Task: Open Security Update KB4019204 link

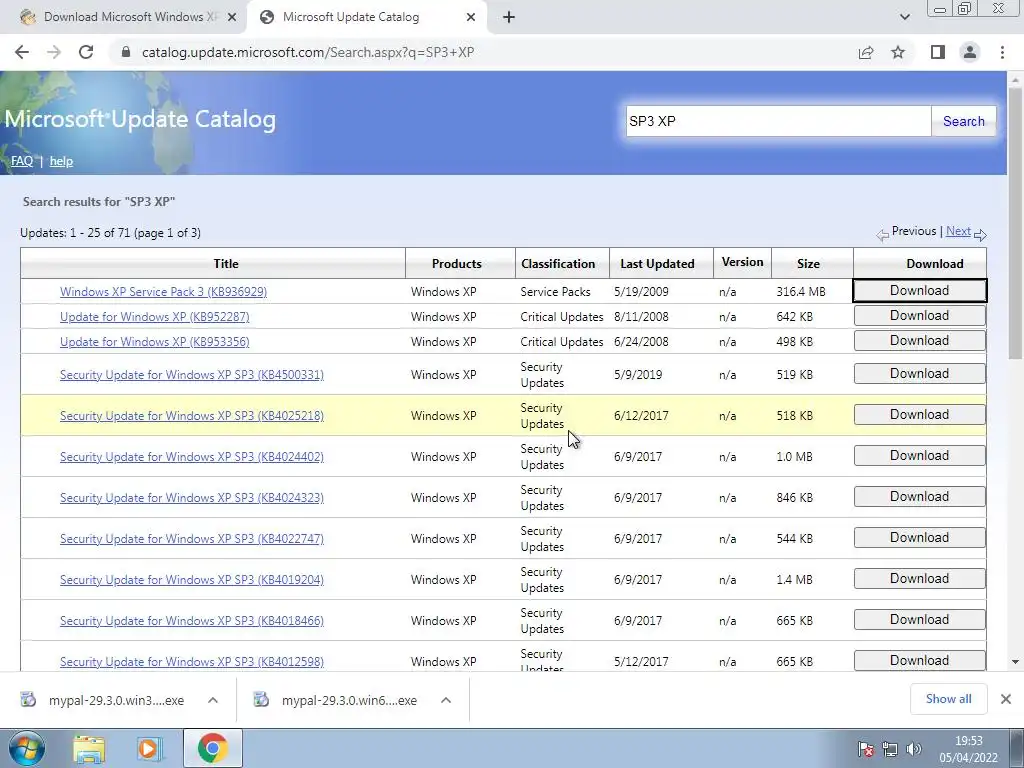Action: (x=192, y=580)
